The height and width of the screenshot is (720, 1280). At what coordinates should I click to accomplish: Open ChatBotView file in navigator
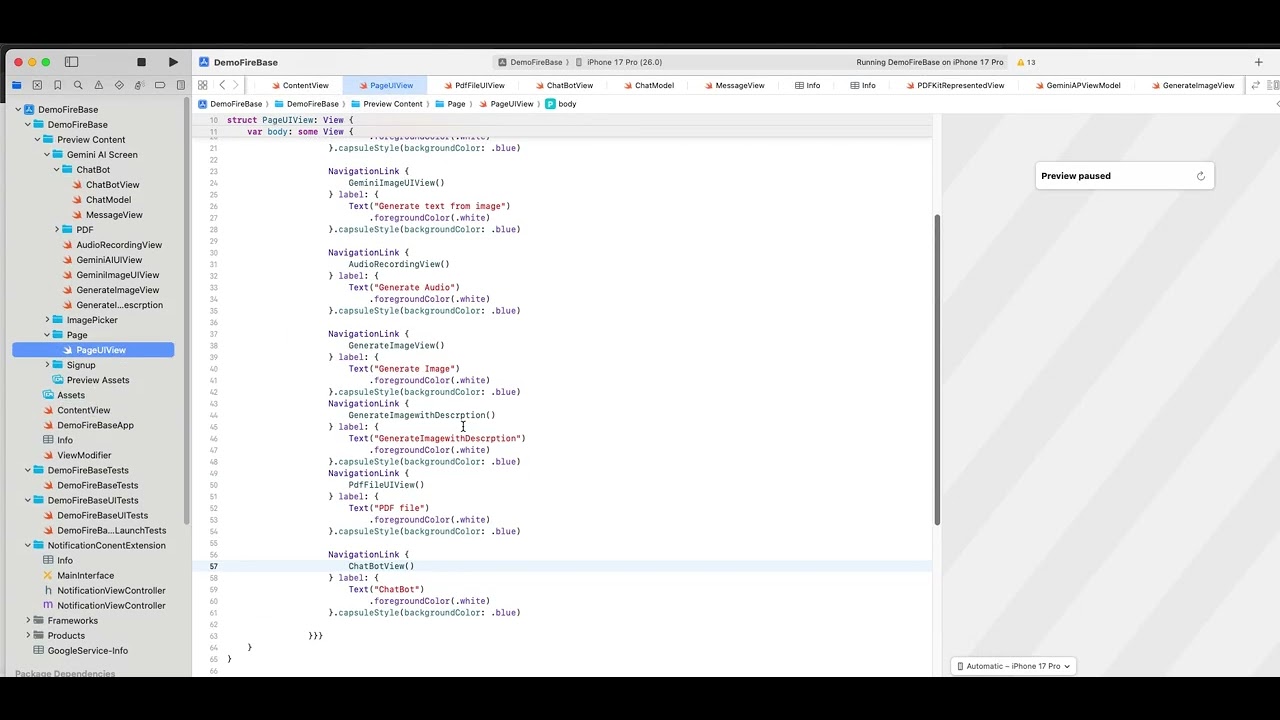point(112,185)
